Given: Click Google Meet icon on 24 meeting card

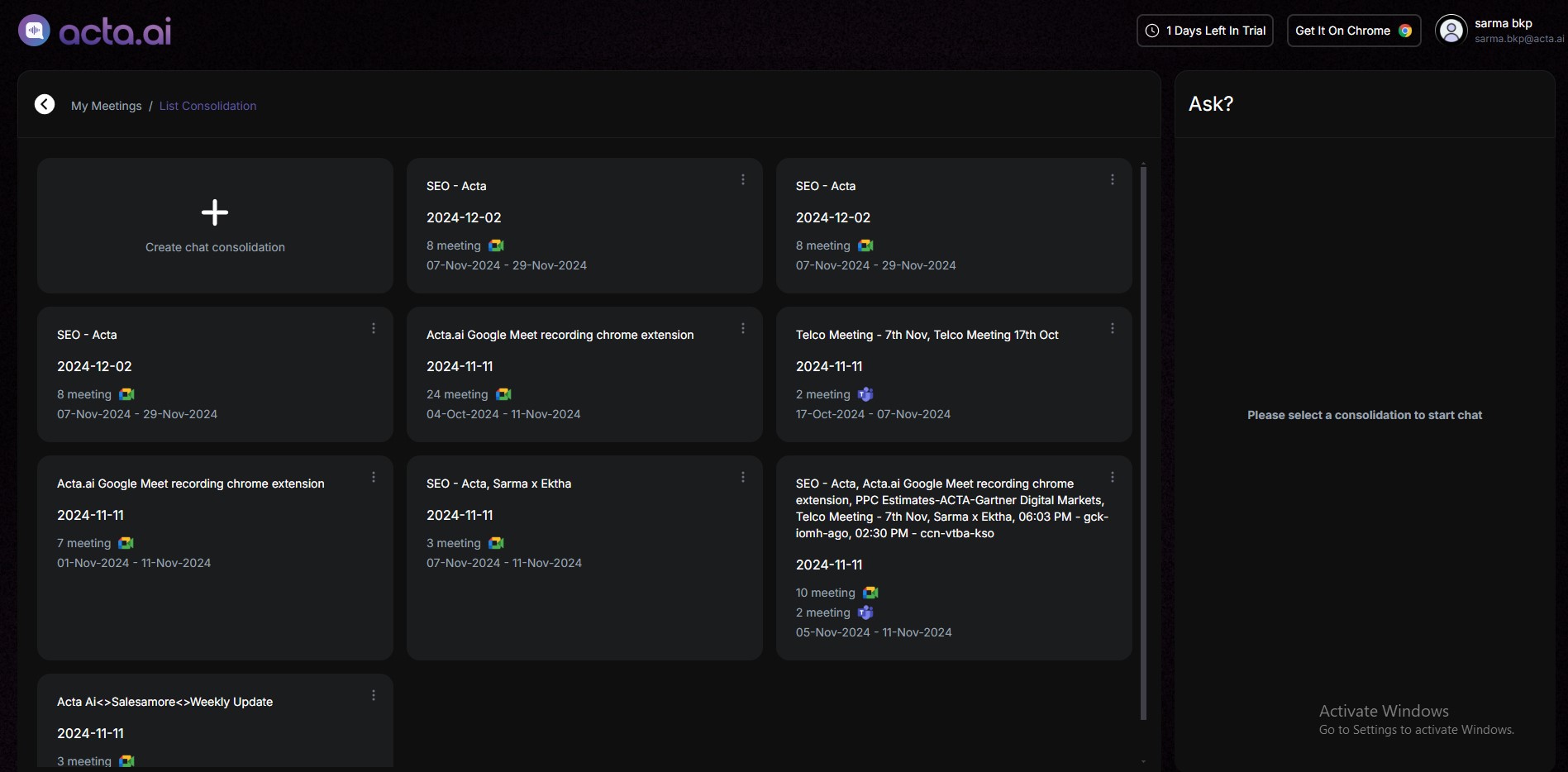Looking at the screenshot, I should [503, 394].
